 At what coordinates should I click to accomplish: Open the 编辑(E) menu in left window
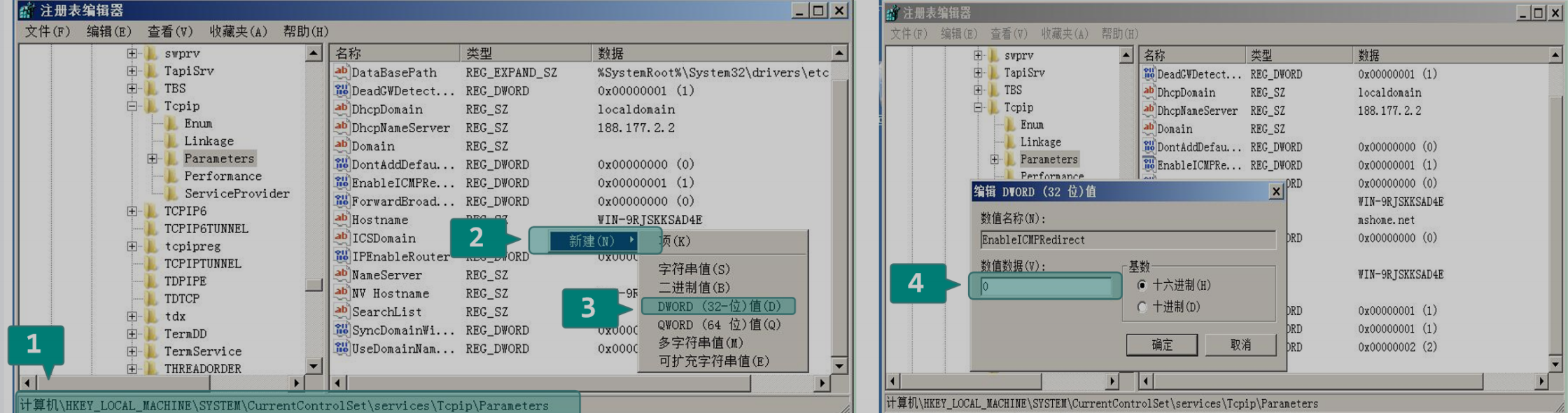[x=108, y=31]
